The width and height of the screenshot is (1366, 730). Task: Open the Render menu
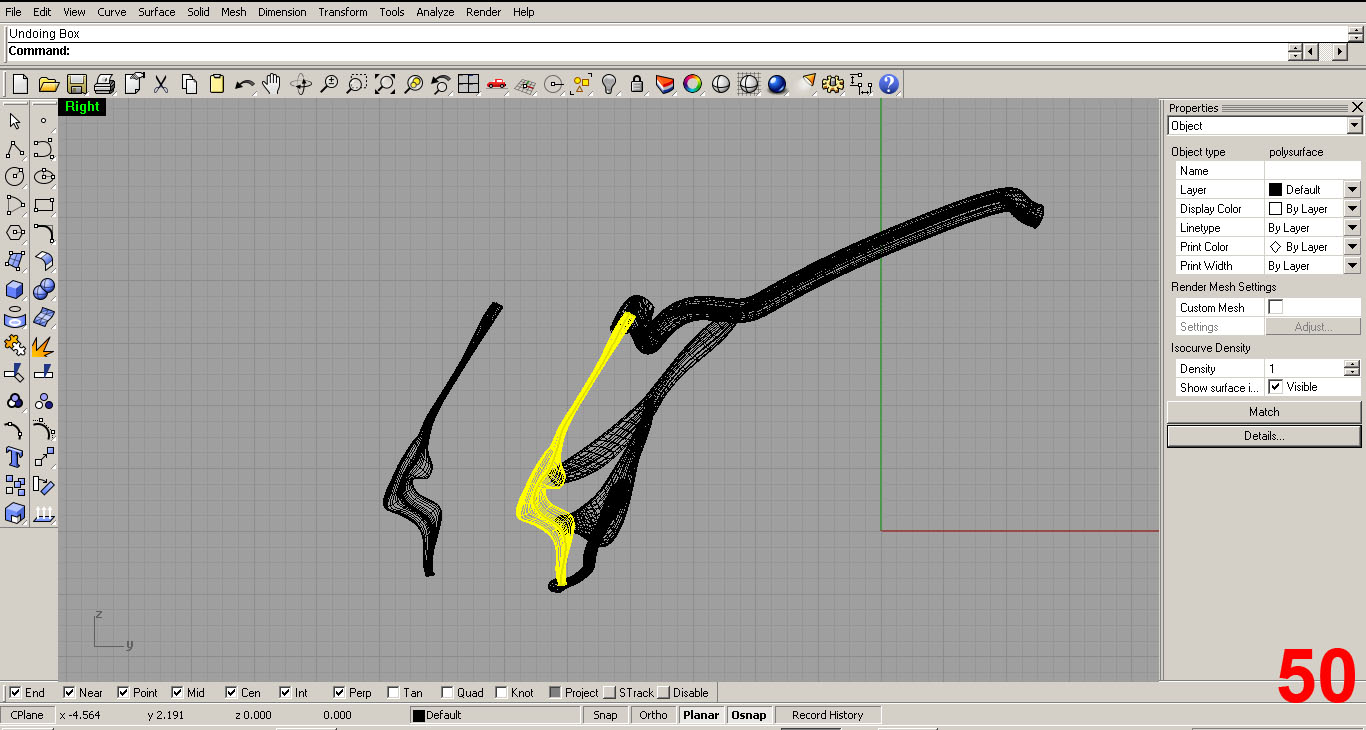(484, 12)
